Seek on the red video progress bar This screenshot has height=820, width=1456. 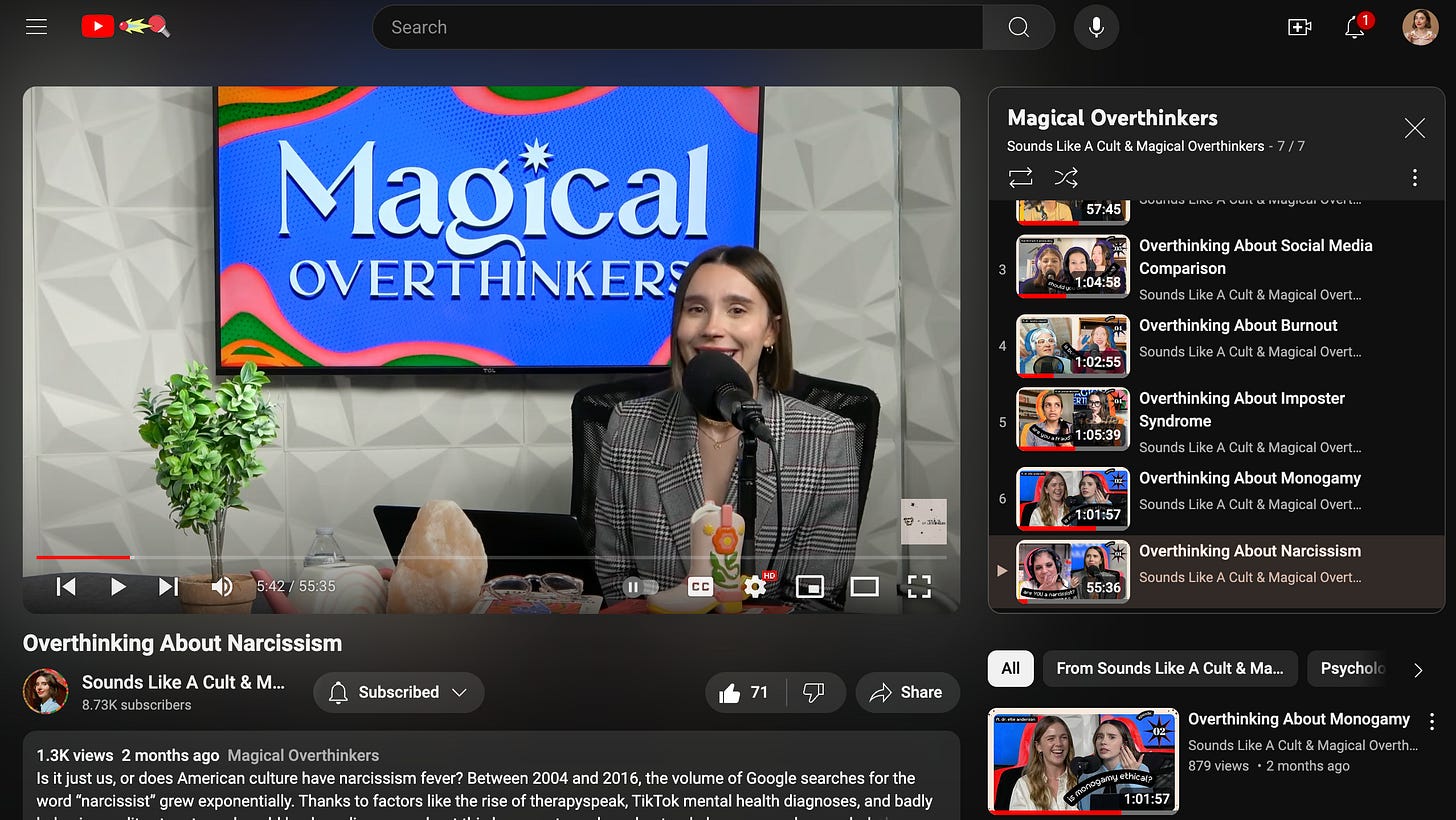coord(491,557)
